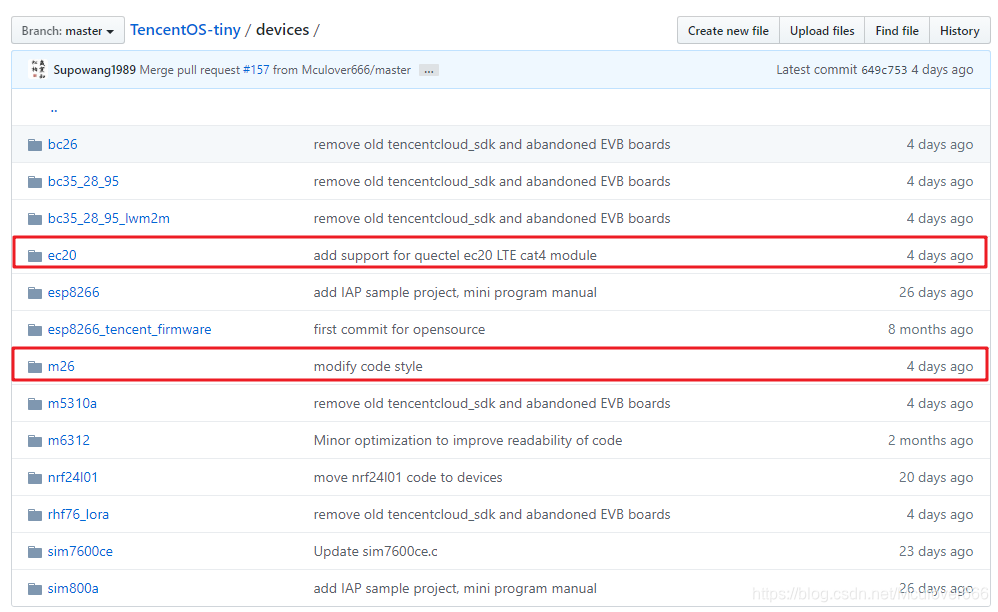Click the folder icon for rhf76_lora
The image size is (998, 612).
tap(35, 514)
